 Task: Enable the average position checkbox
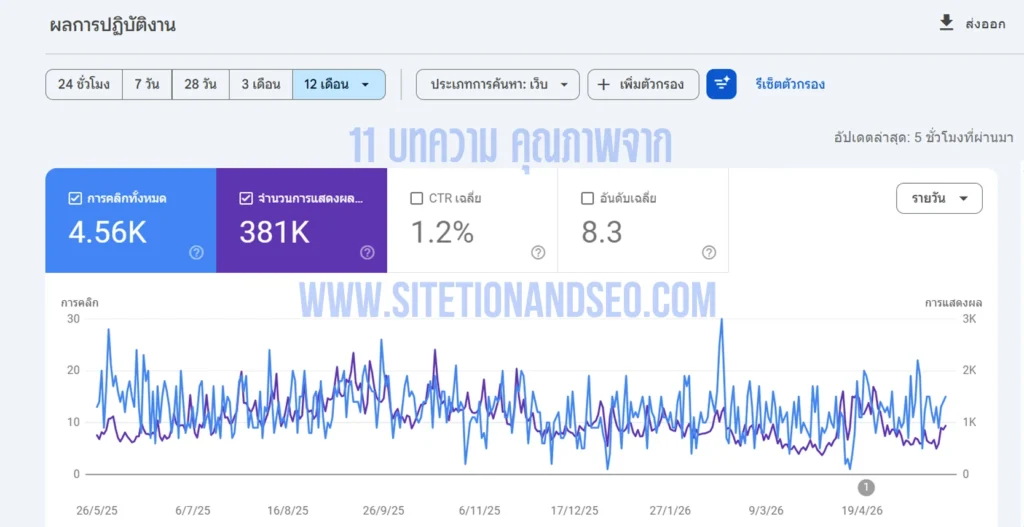587,199
